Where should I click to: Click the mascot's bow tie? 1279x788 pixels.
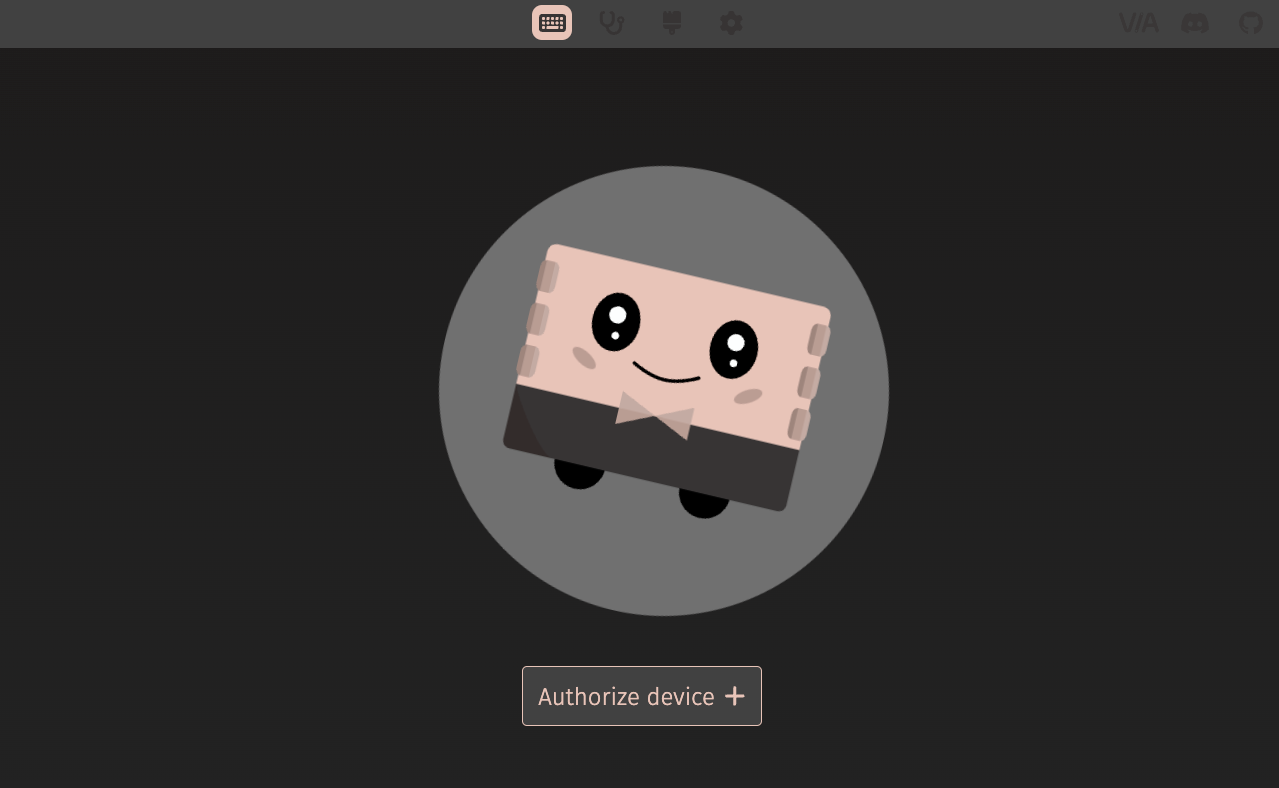(x=655, y=415)
